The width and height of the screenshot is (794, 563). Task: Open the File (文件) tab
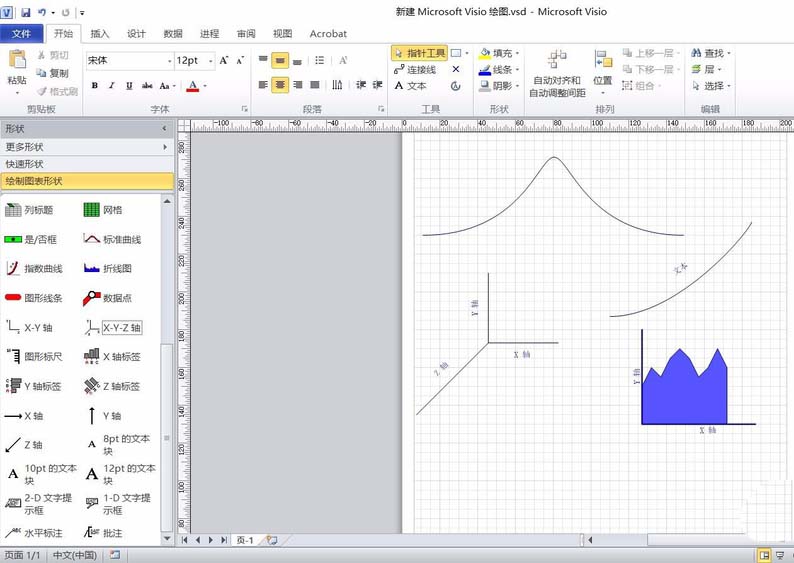[x=22, y=33]
